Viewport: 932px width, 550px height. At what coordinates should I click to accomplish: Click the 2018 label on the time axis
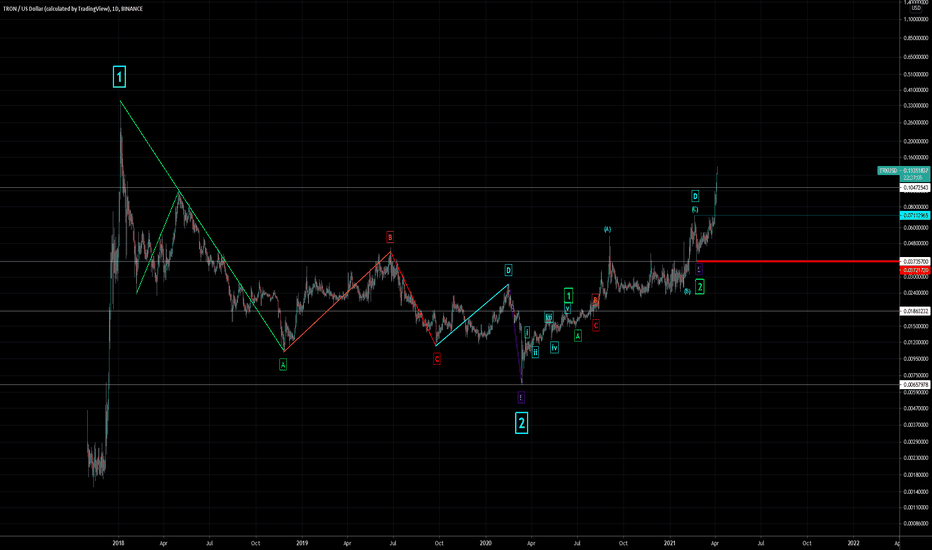[118, 543]
